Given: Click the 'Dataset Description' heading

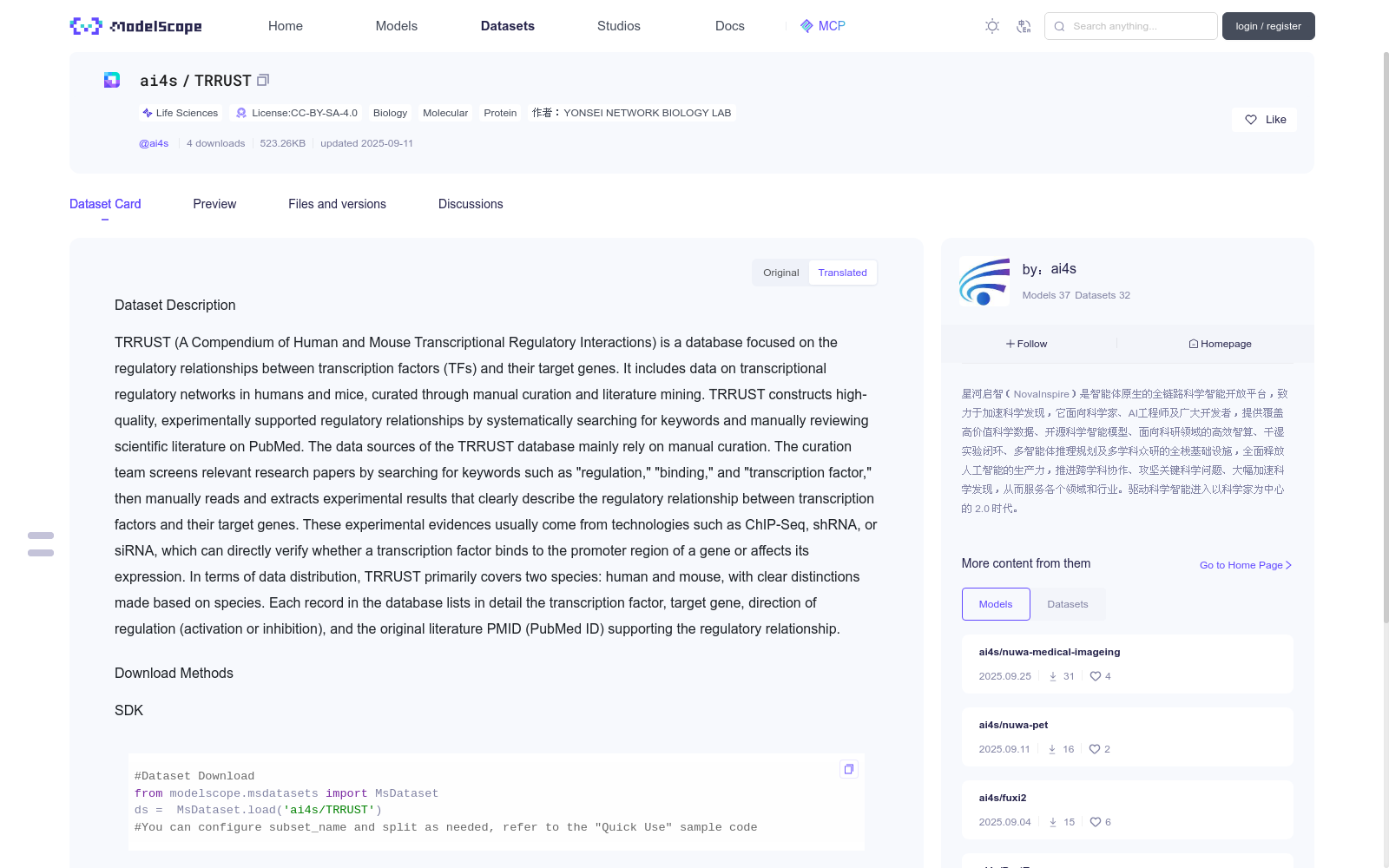Looking at the screenshot, I should point(175,306).
